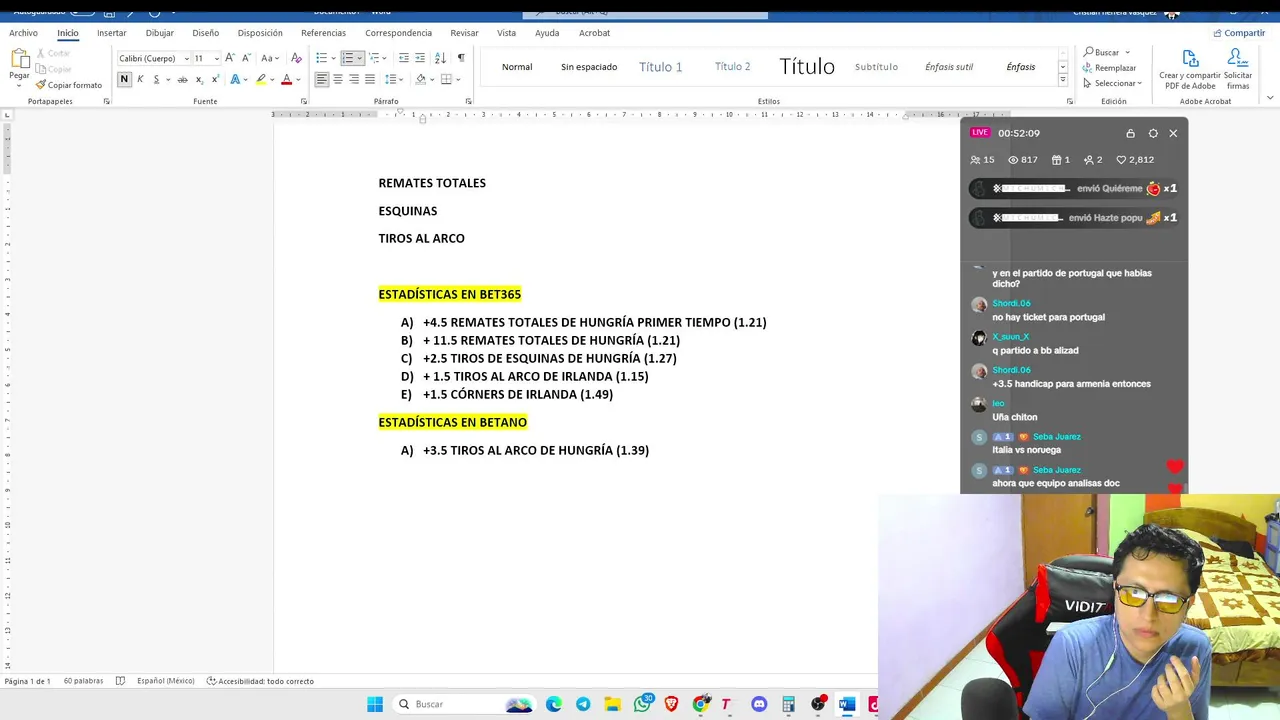Apply yellow text highlight color
This screenshot has width=1280, height=720.
261,79
